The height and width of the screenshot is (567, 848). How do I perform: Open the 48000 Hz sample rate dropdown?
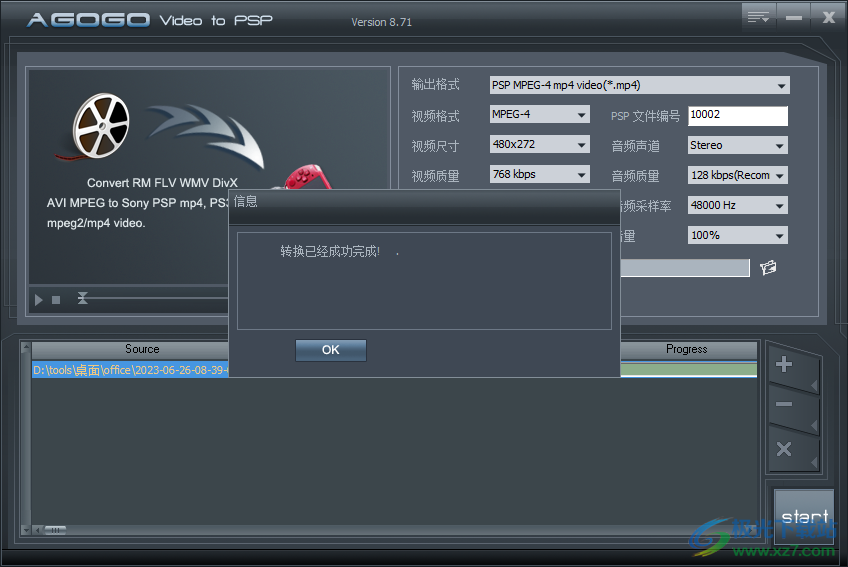click(x=738, y=205)
